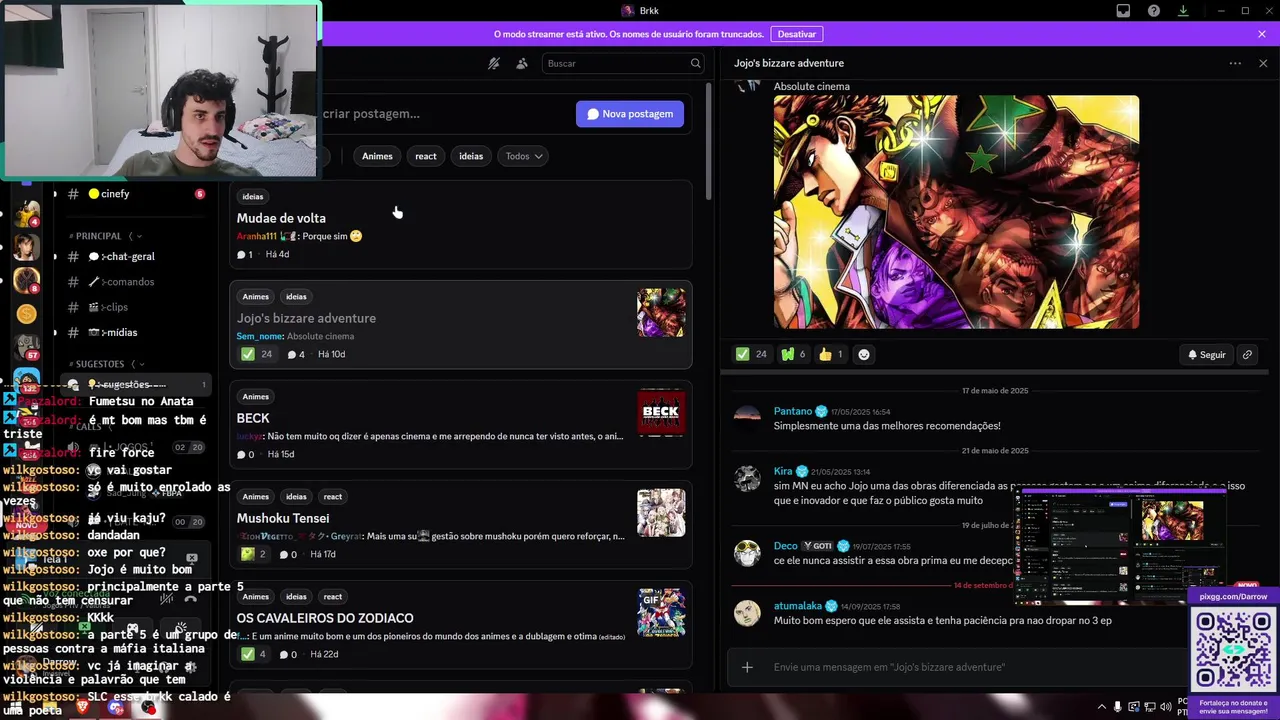Click the Nova postagem button
1280x720 pixels.
pos(630,114)
